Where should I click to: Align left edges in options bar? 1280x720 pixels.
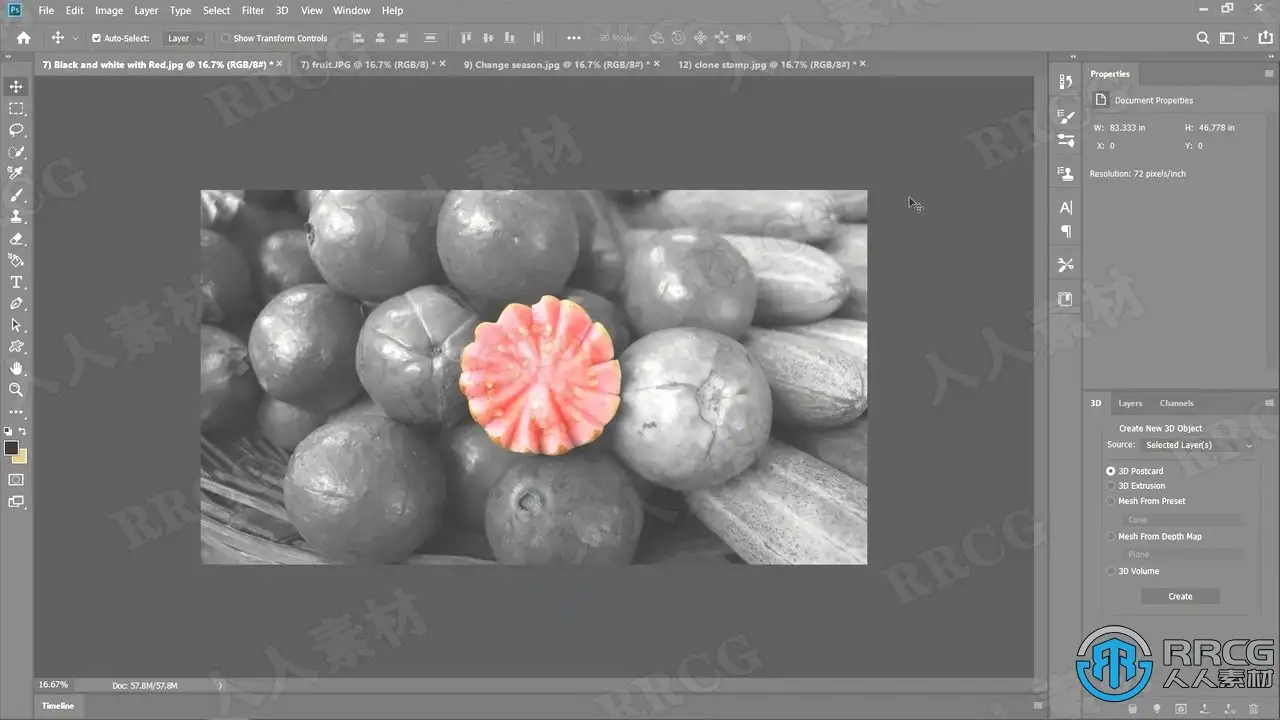[x=359, y=38]
